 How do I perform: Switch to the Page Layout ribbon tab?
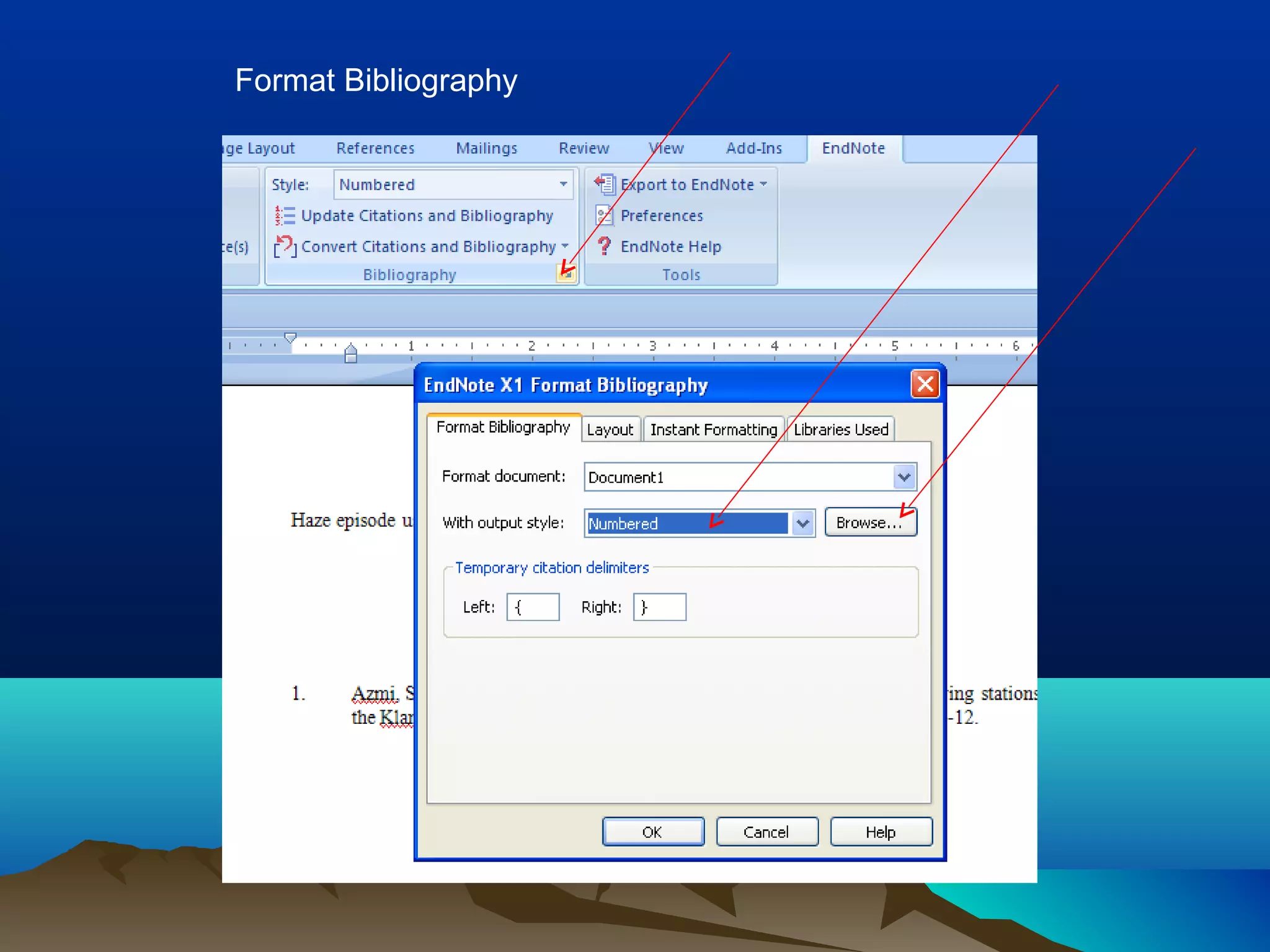pos(259,149)
